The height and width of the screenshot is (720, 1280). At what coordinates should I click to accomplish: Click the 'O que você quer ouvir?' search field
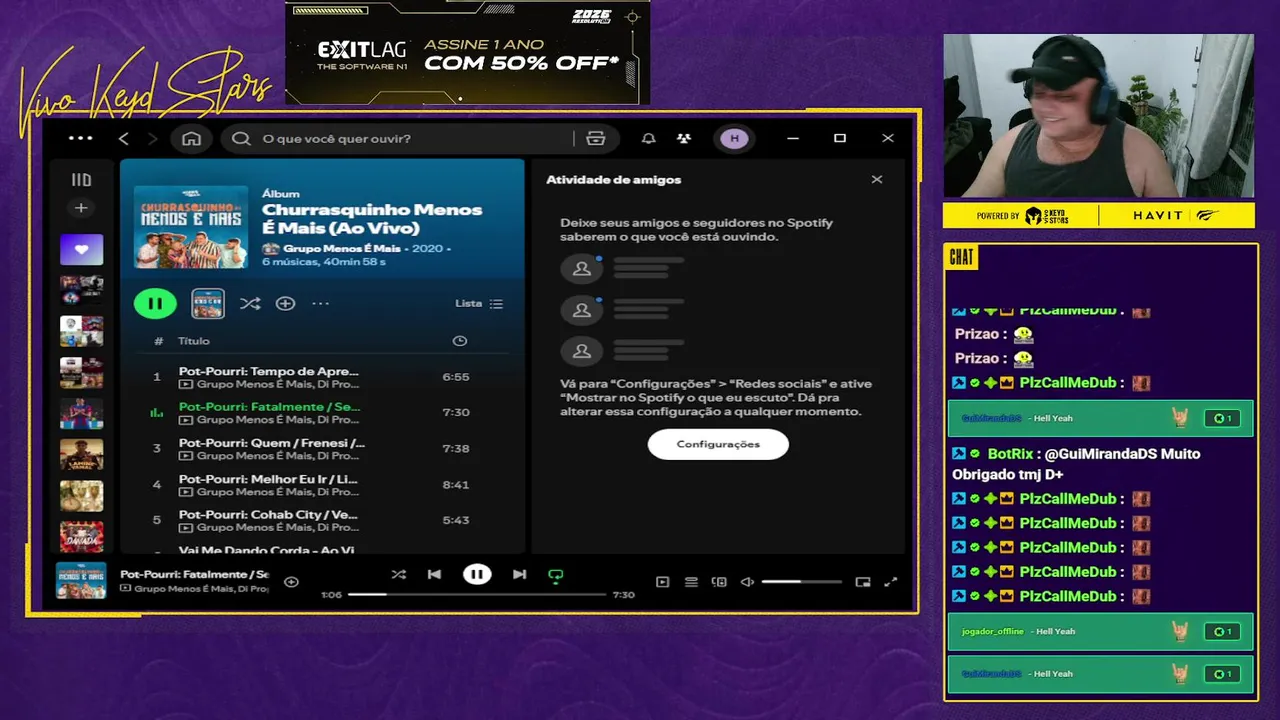click(x=400, y=138)
